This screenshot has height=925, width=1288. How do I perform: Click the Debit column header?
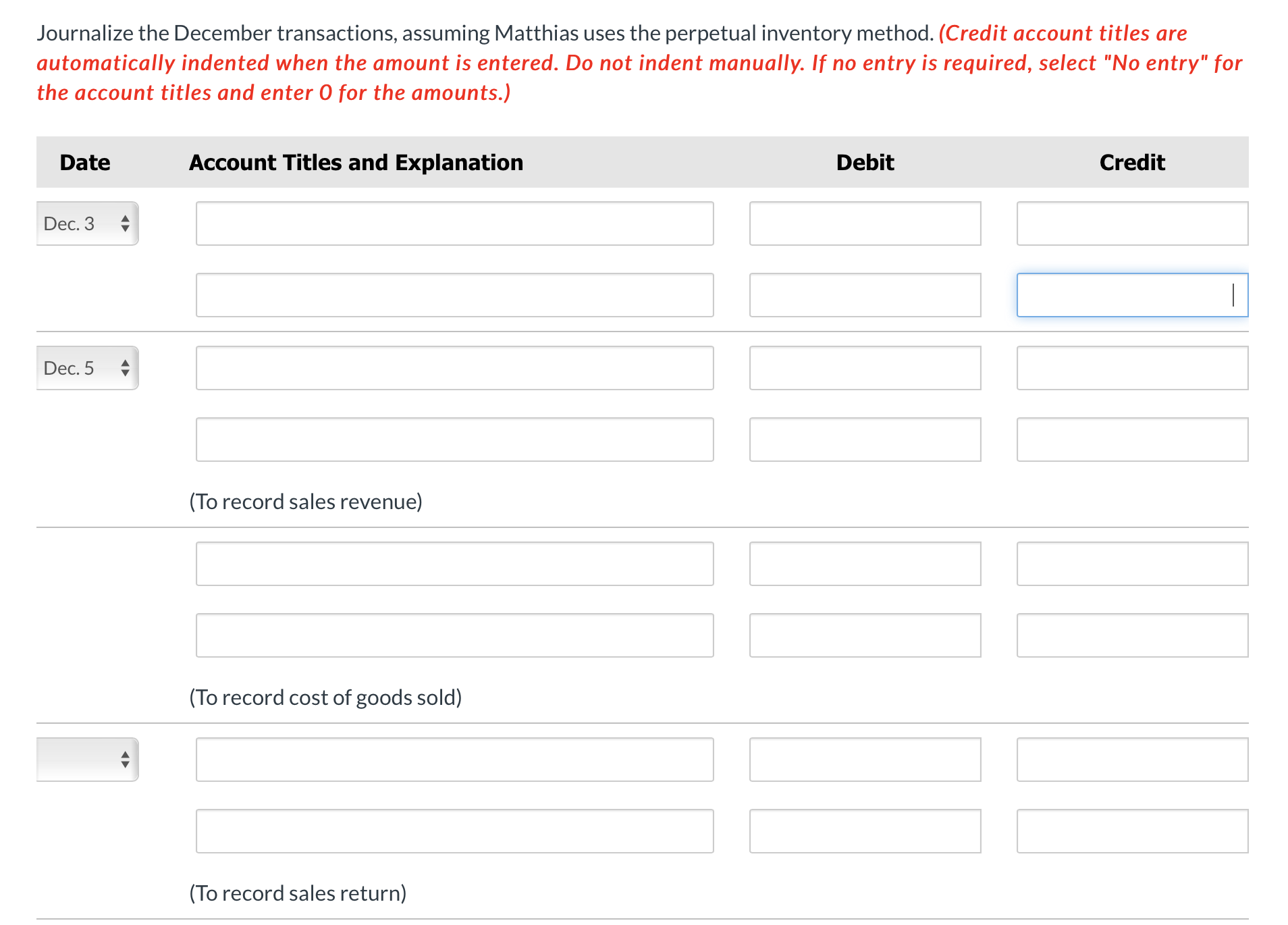point(865,163)
